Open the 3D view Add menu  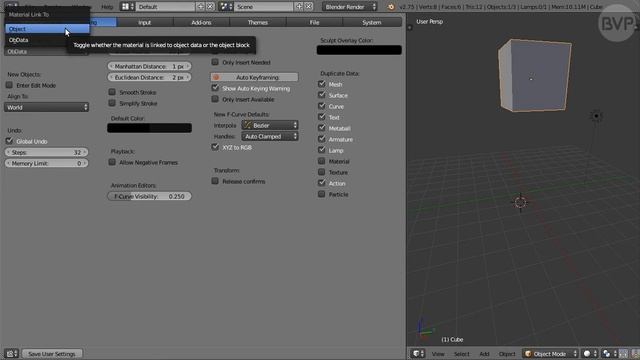[x=484, y=354]
